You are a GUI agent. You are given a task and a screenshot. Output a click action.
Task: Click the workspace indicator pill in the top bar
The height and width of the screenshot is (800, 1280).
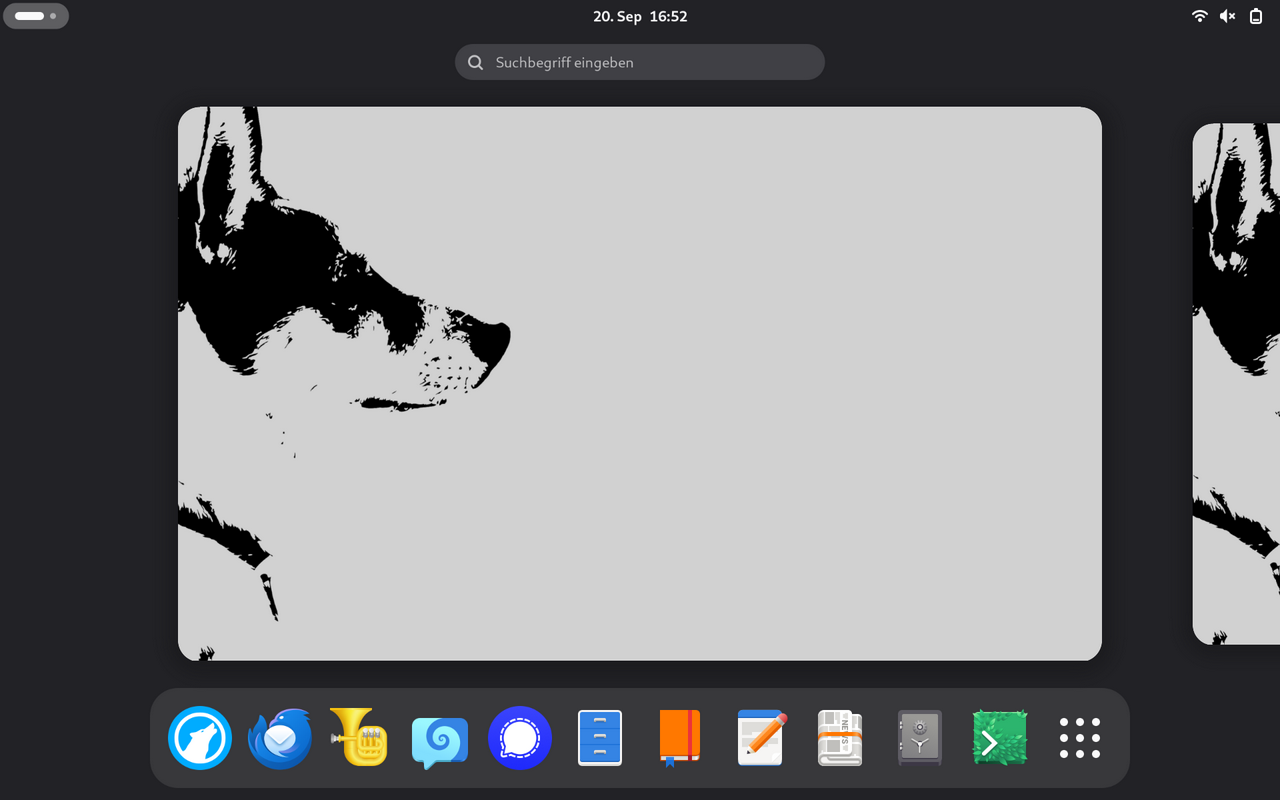tap(36, 16)
